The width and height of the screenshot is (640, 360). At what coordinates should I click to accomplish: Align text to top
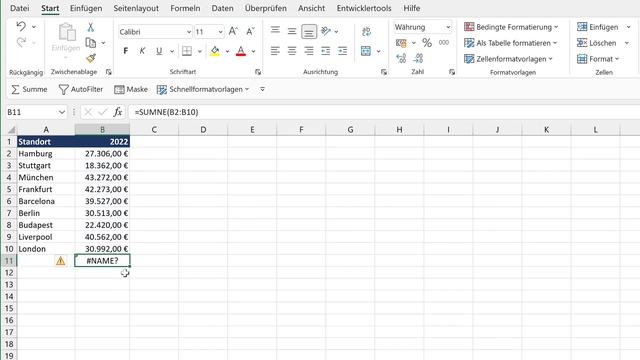point(275,31)
